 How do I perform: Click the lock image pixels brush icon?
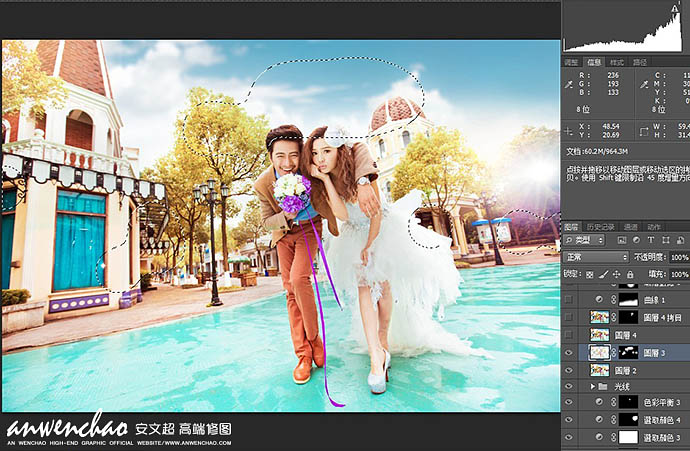coord(602,273)
